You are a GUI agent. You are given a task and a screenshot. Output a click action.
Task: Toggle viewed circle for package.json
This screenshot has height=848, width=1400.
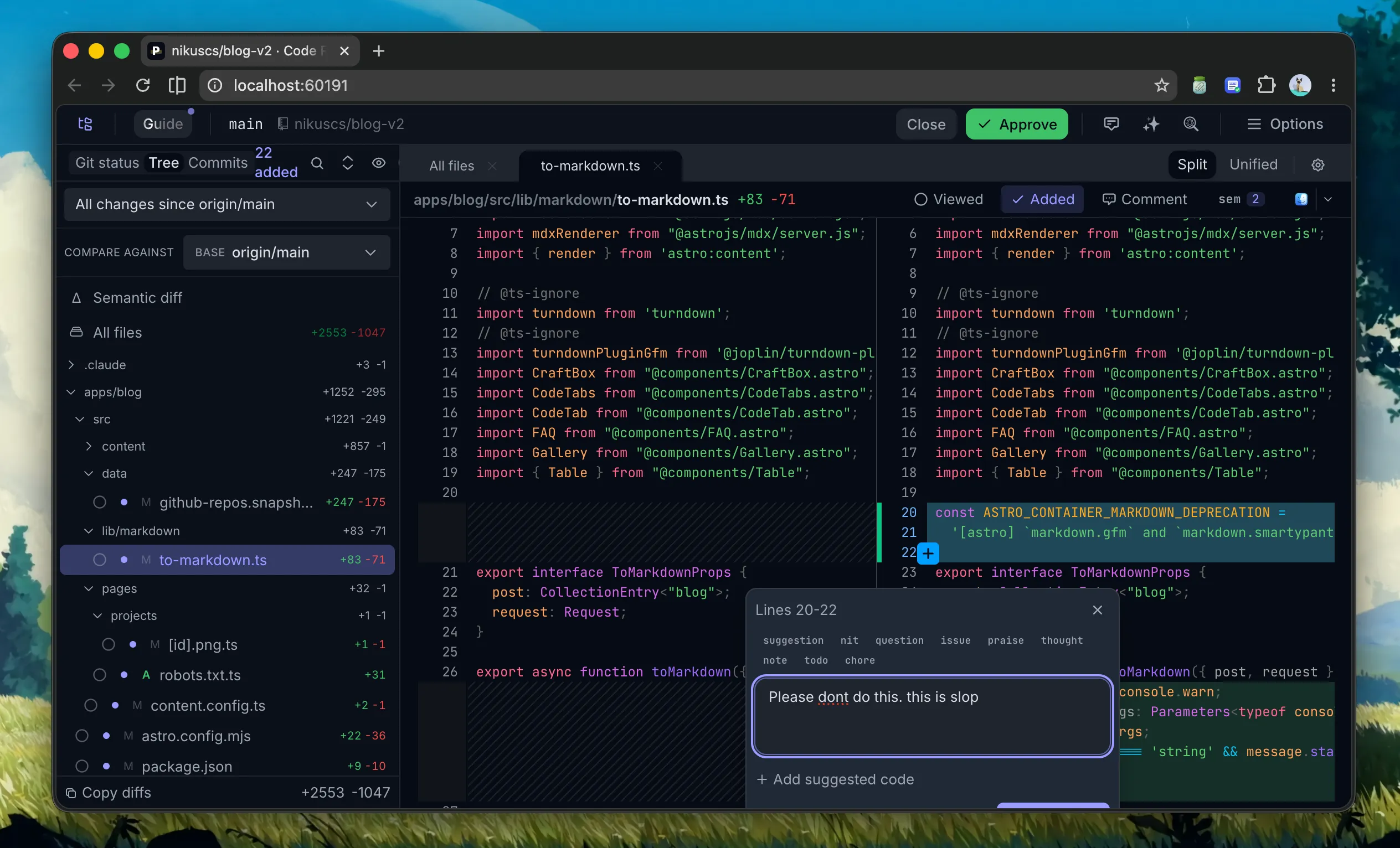click(82, 766)
